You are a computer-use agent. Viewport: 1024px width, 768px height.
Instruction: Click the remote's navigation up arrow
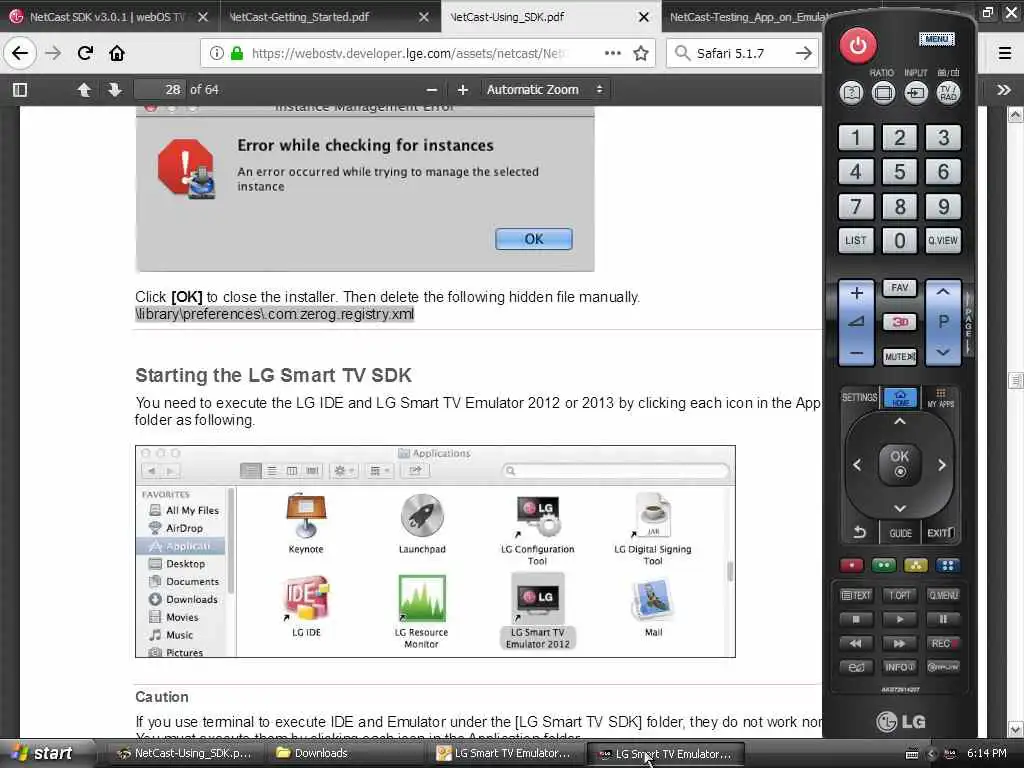(899, 422)
